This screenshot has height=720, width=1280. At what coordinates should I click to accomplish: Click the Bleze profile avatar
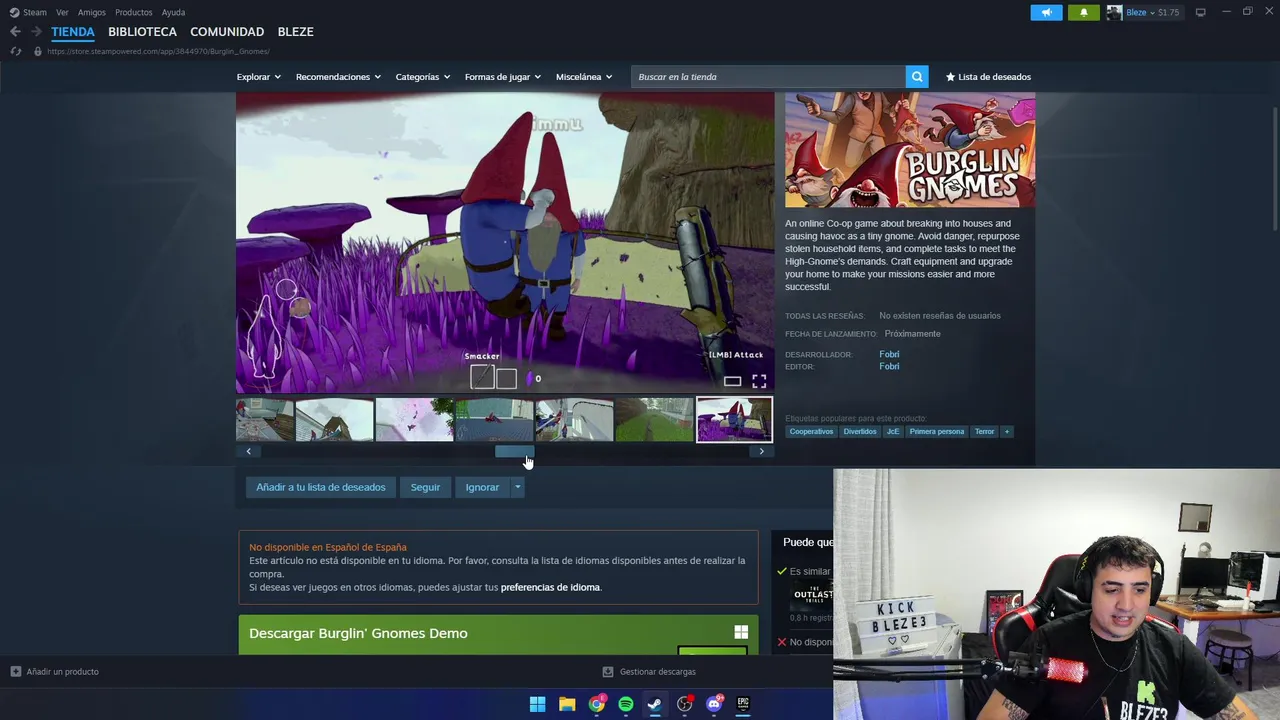pos(1114,13)
